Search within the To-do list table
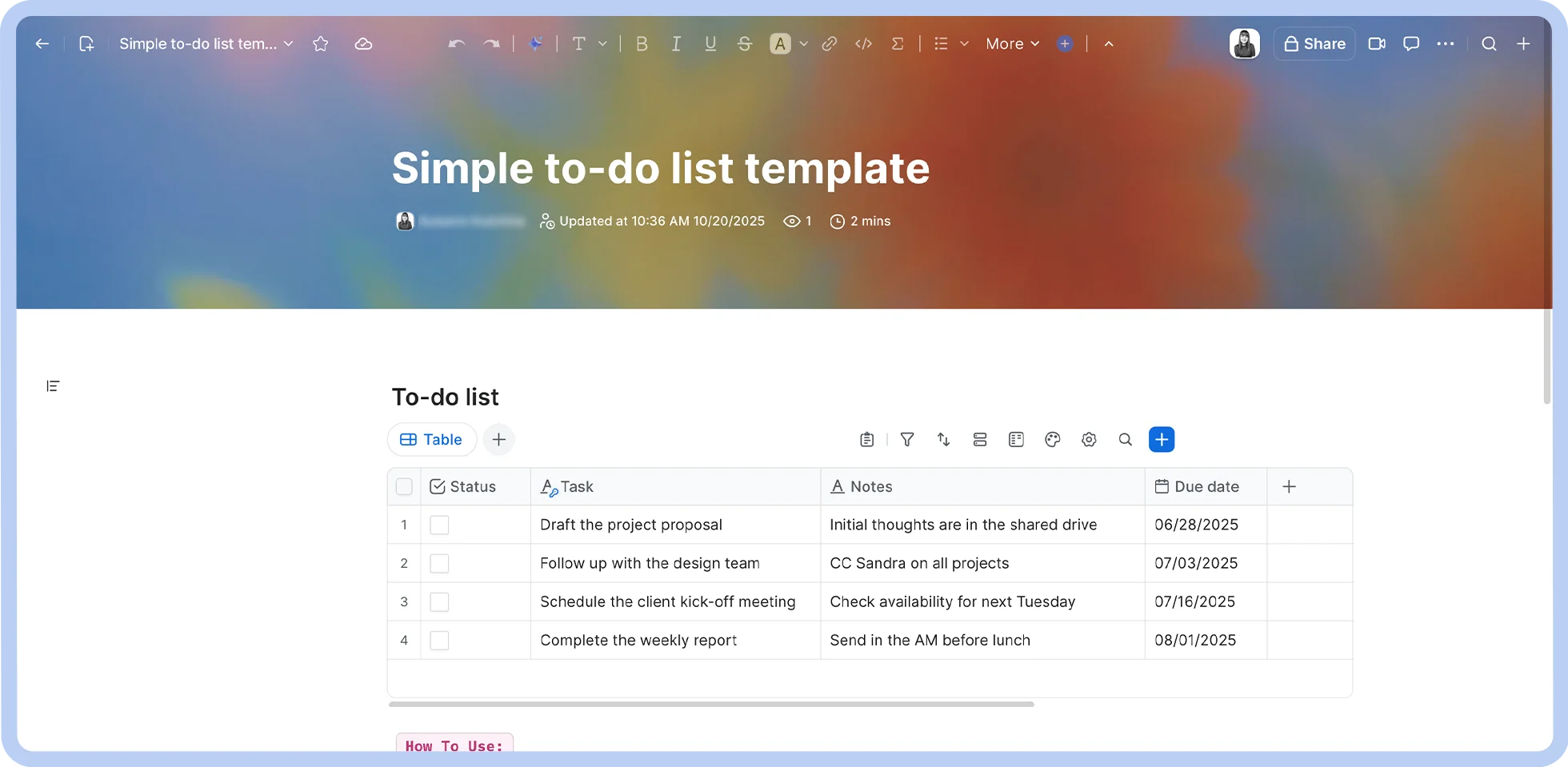The height and width of the screenshot is (767, 1568). pos(1126,439)
